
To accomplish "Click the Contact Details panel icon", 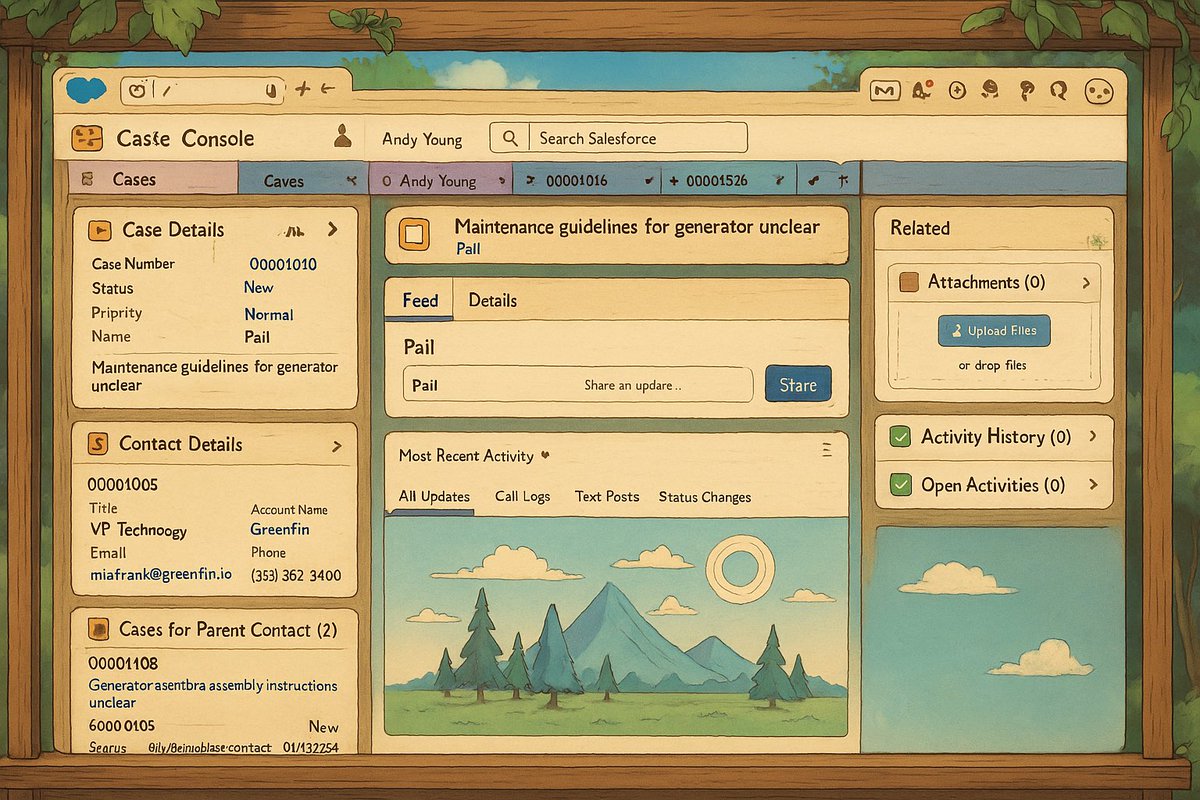I will point(97,444).
